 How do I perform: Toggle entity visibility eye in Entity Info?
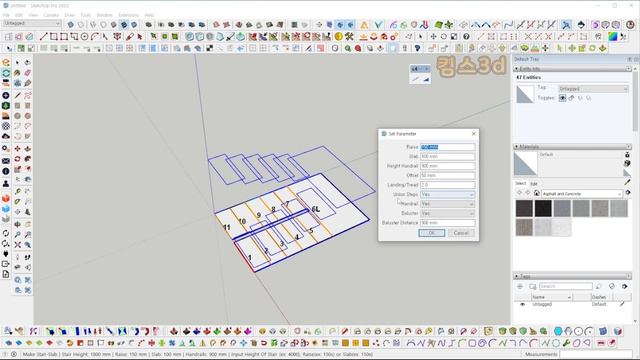pyautogui.click(x=562, y=98)
